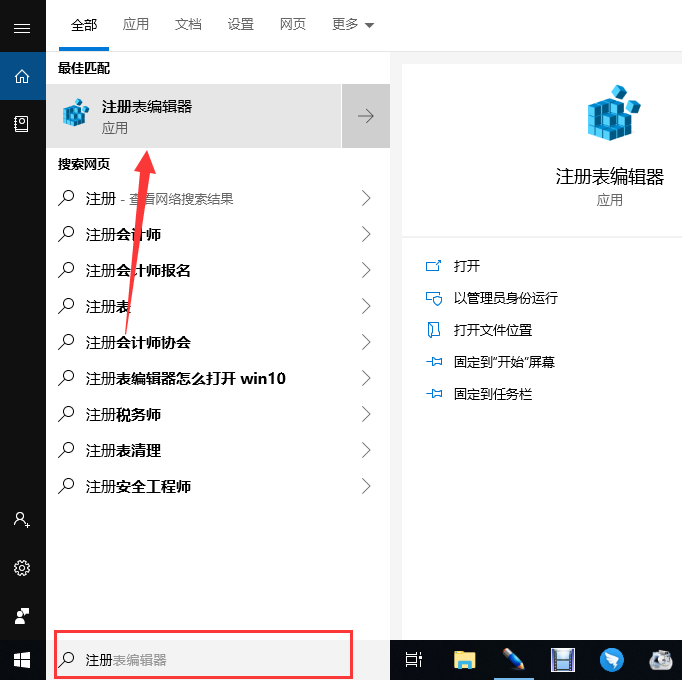Open the notebook icon in left sidebar

pos(22,124)
